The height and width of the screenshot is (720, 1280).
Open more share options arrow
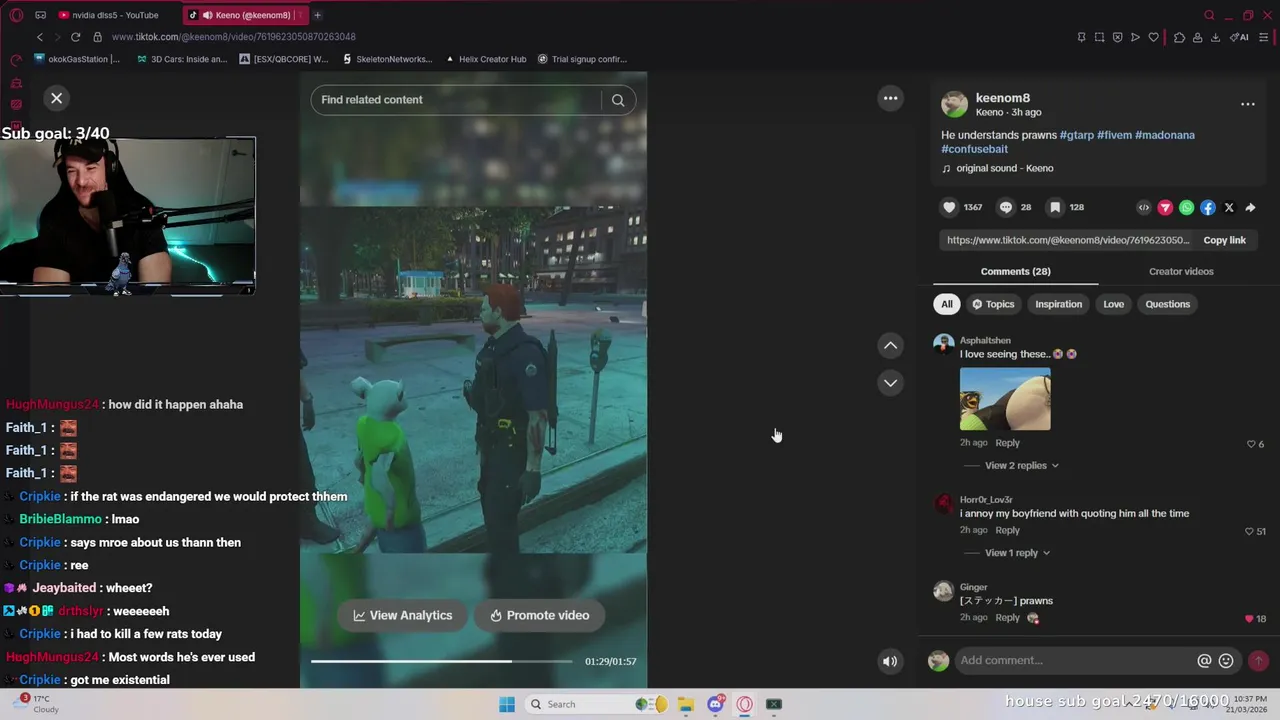tap(1250, 208)
